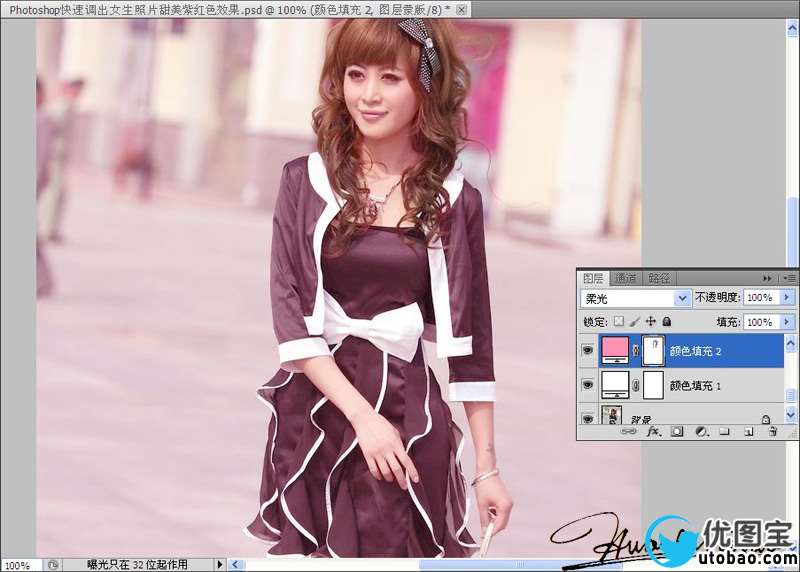Open the 不透明度 slider arrow

coord(786,297)
